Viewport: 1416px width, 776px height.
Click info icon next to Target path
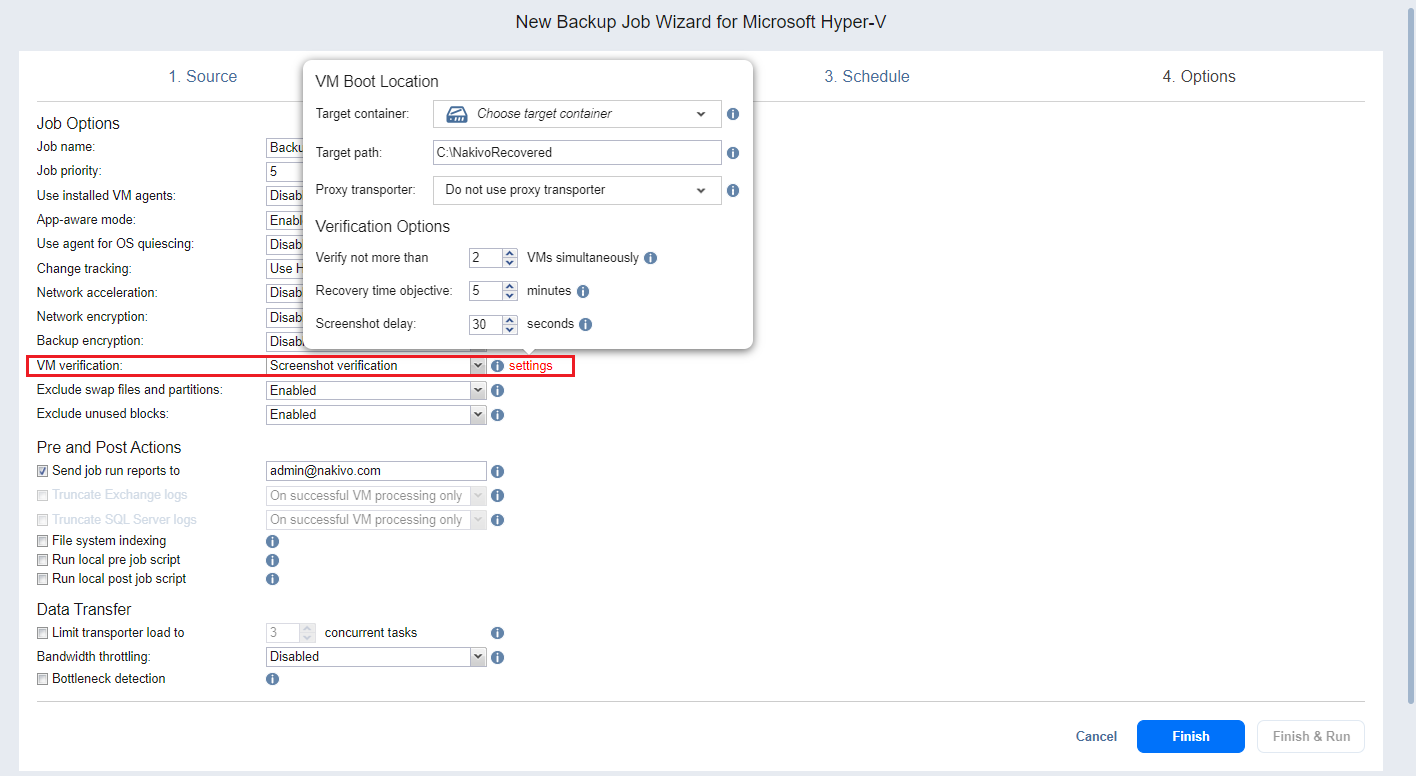[x=733, y=153]
